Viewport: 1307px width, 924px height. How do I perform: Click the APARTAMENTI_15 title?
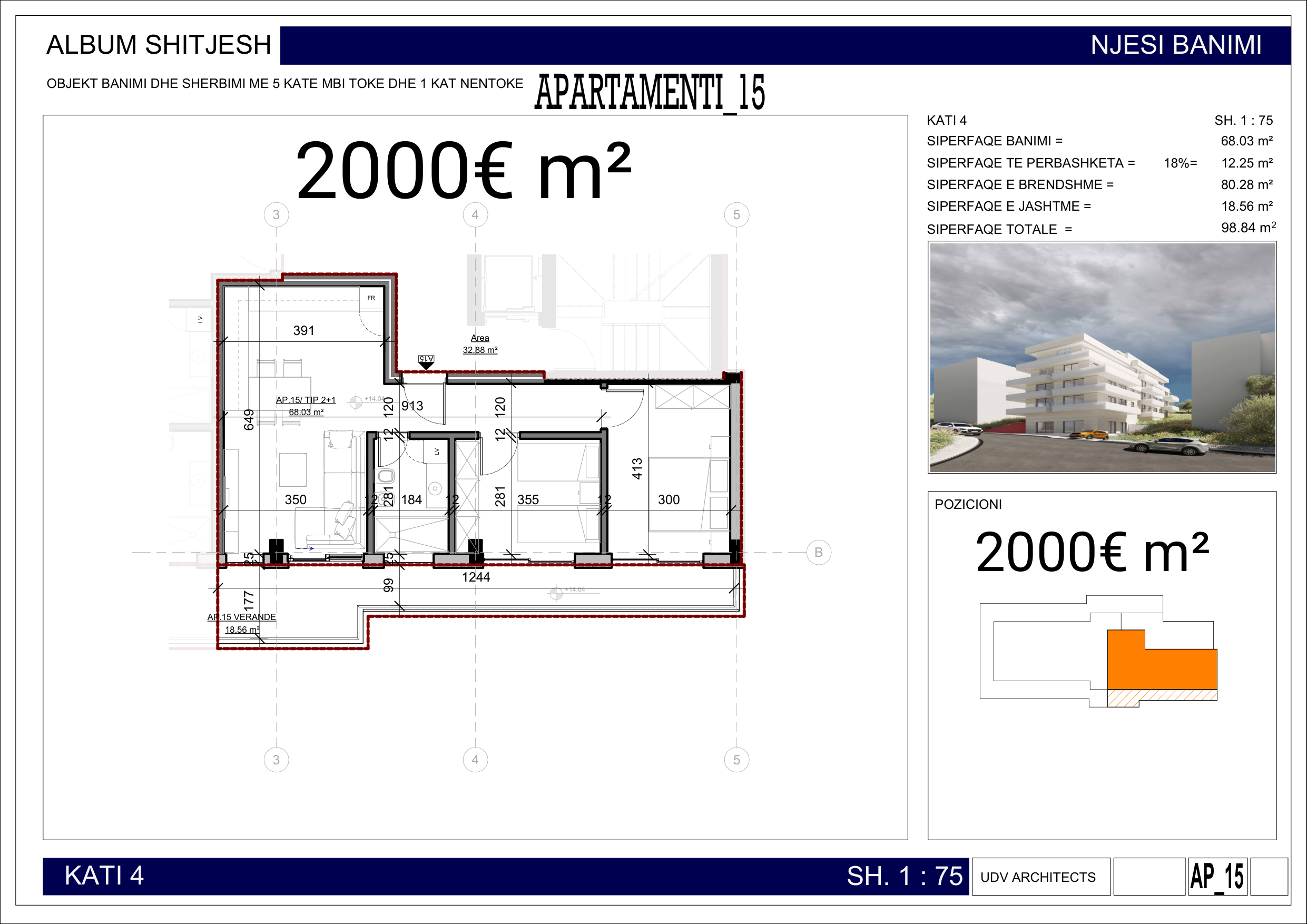(x=650, y=93)
